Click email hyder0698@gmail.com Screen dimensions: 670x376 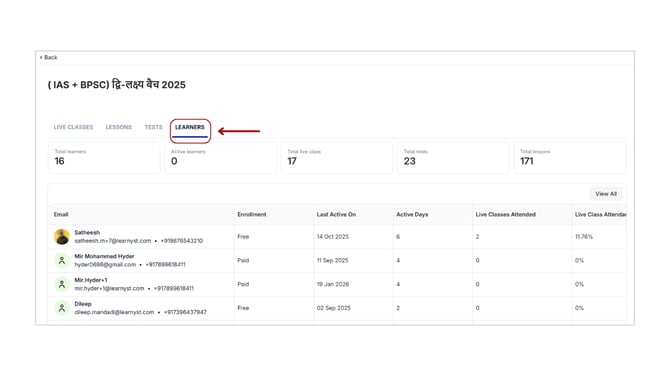(105, 265)
